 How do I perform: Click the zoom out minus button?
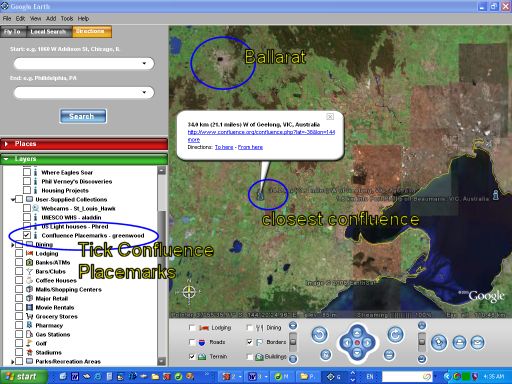389,354
